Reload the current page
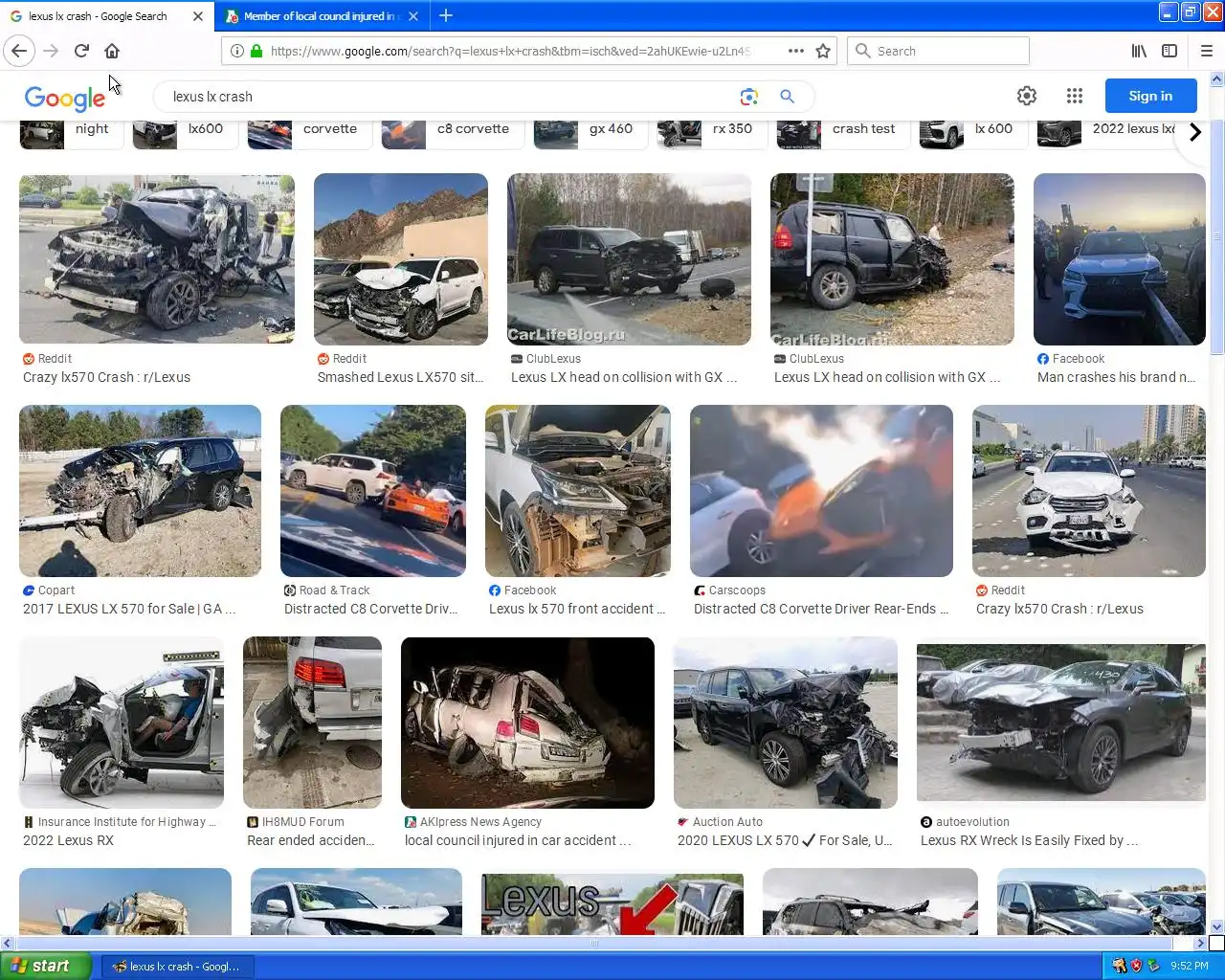 pyautogui.click(x=81, y=51)
